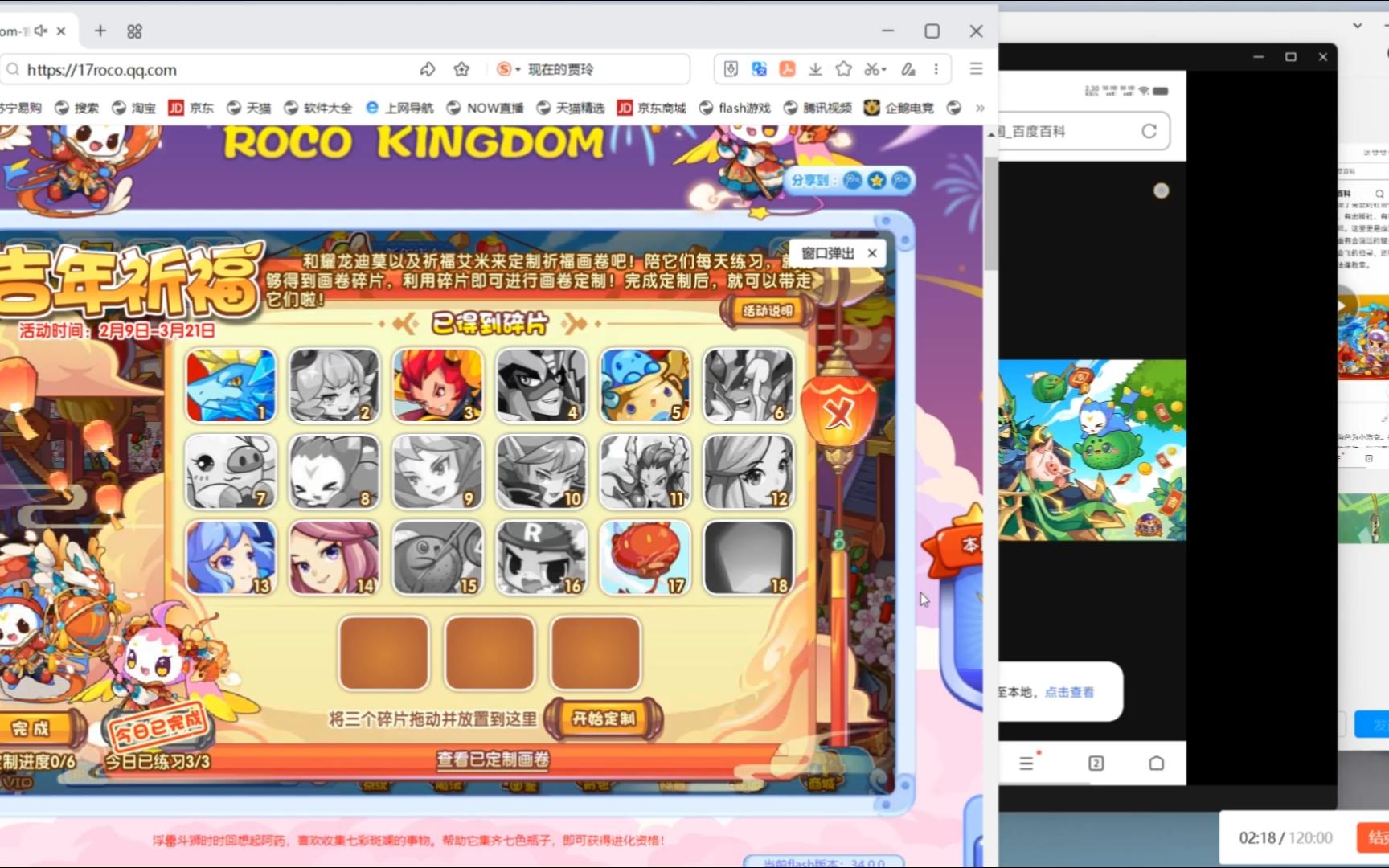
Task: Select fragment 14 pink-haired girl
Action: pos(334,558)
